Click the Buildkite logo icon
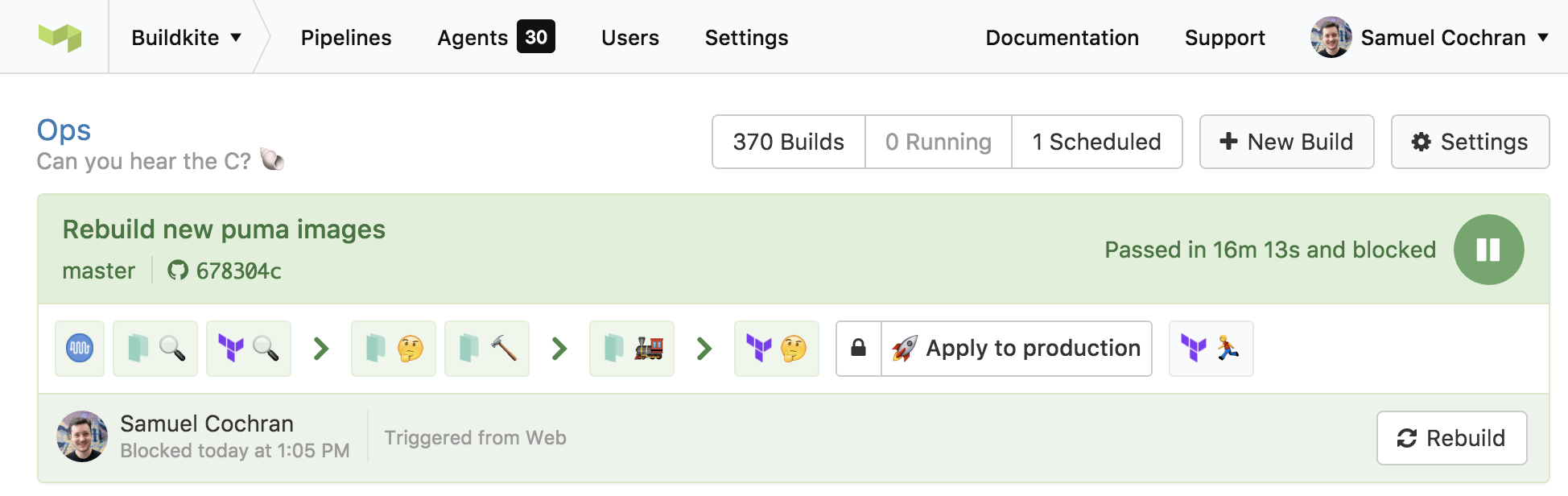 point(60,37)
